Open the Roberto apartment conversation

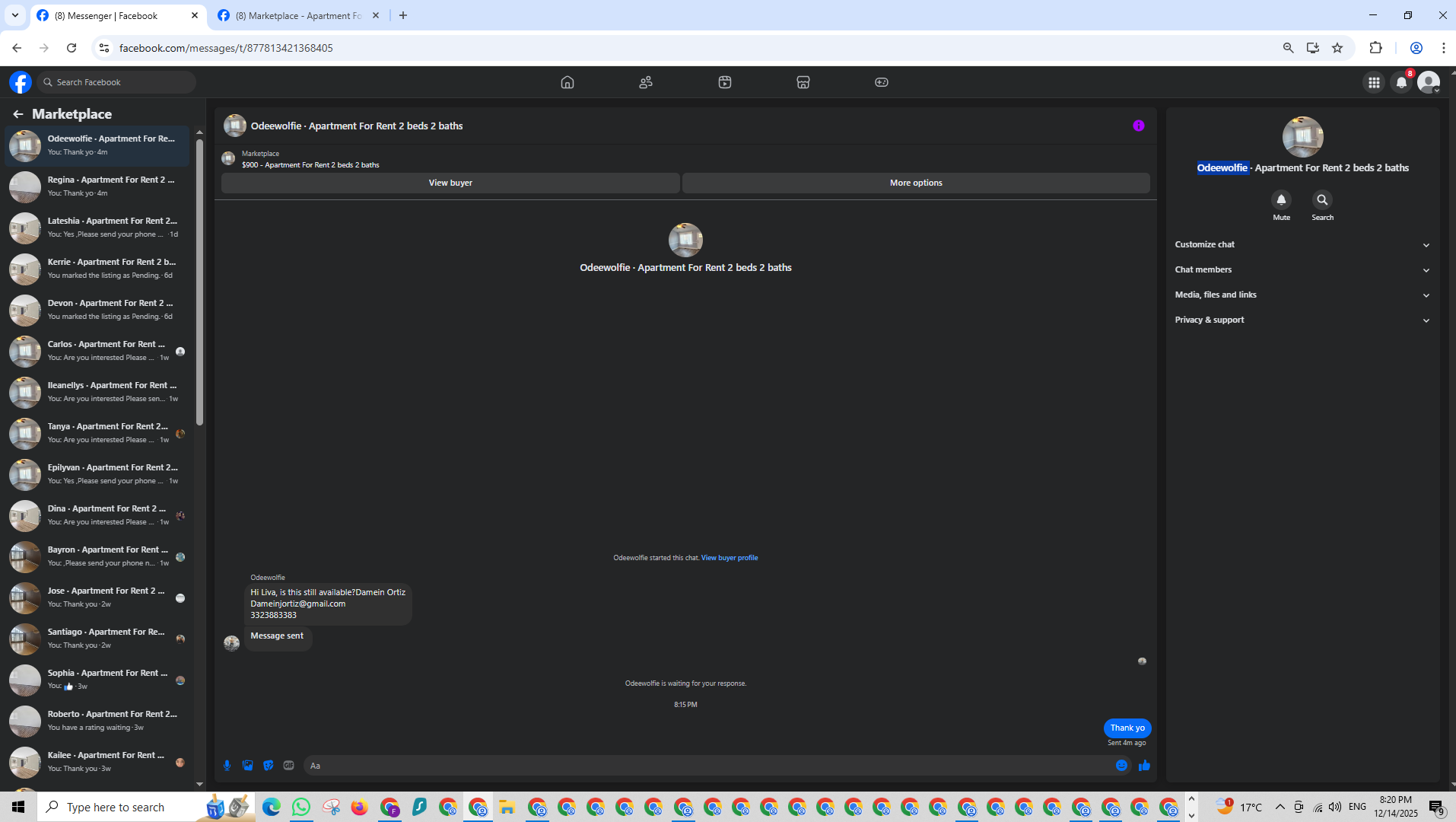(x=97, y=721)
